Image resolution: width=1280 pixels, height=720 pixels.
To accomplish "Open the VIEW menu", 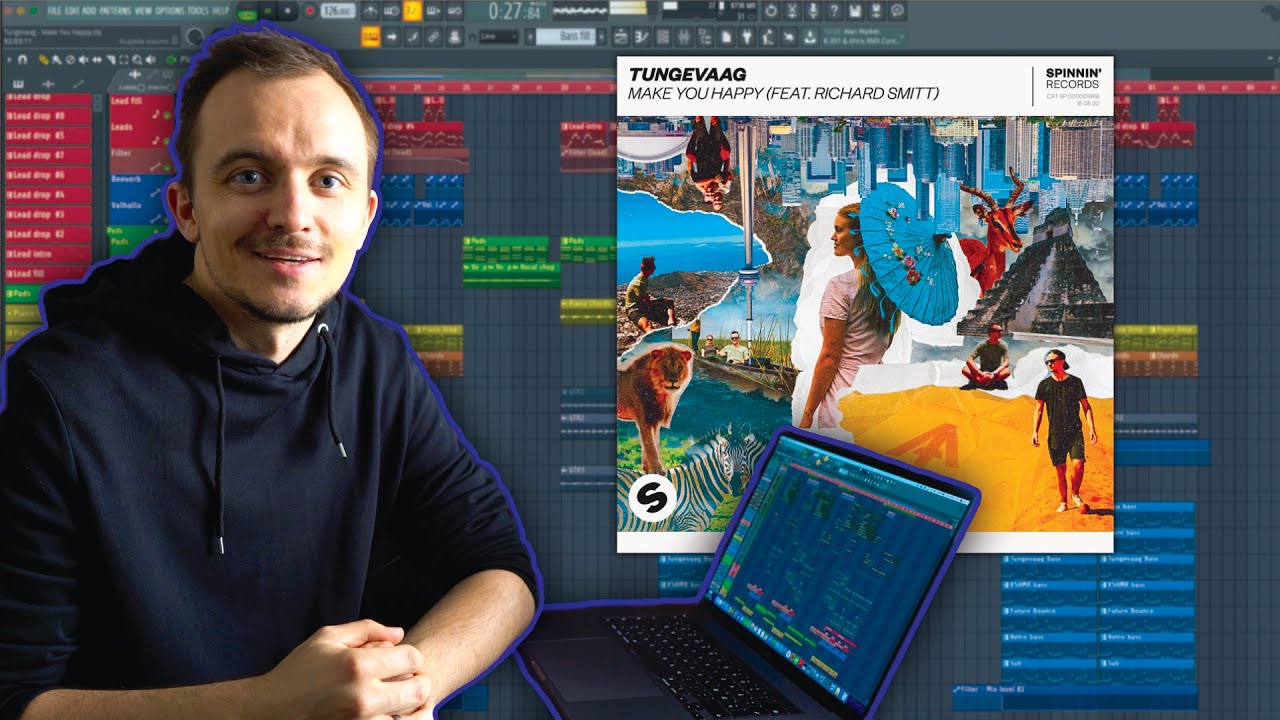I will point(143,10).
